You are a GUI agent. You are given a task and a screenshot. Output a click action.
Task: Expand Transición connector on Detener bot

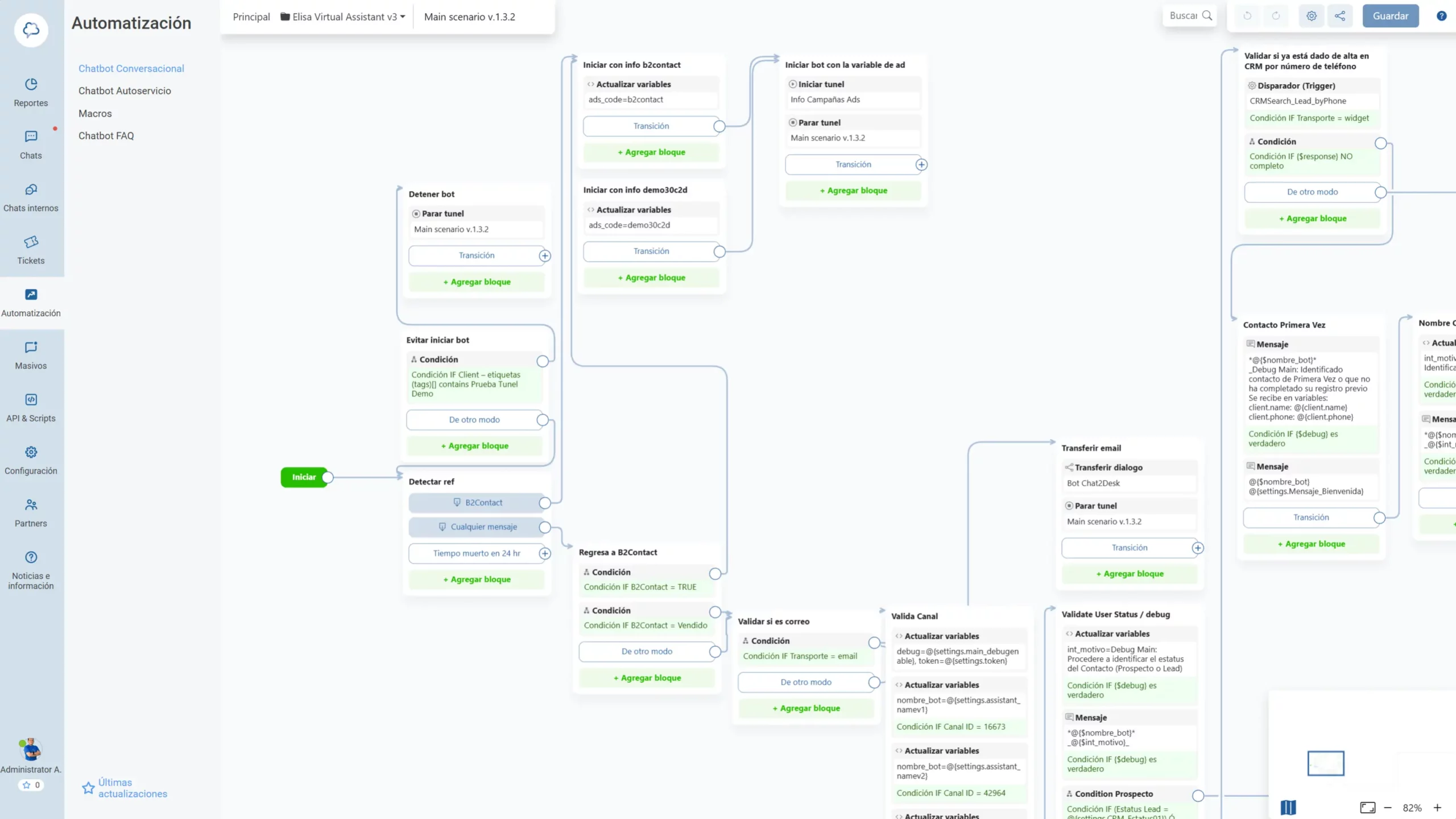pyautogui.click(x=545, y=255)
